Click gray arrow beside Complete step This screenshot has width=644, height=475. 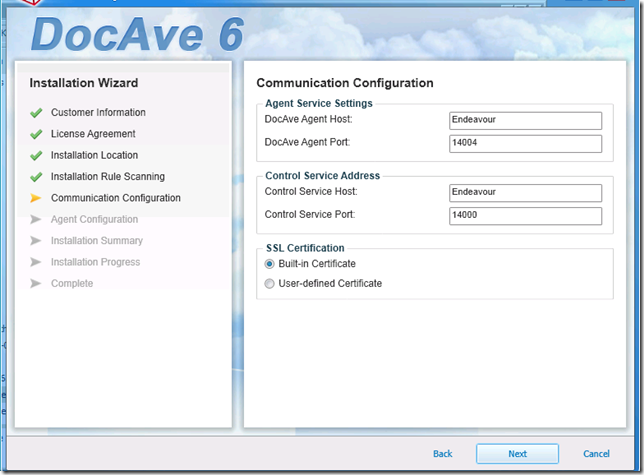(36, 283)
